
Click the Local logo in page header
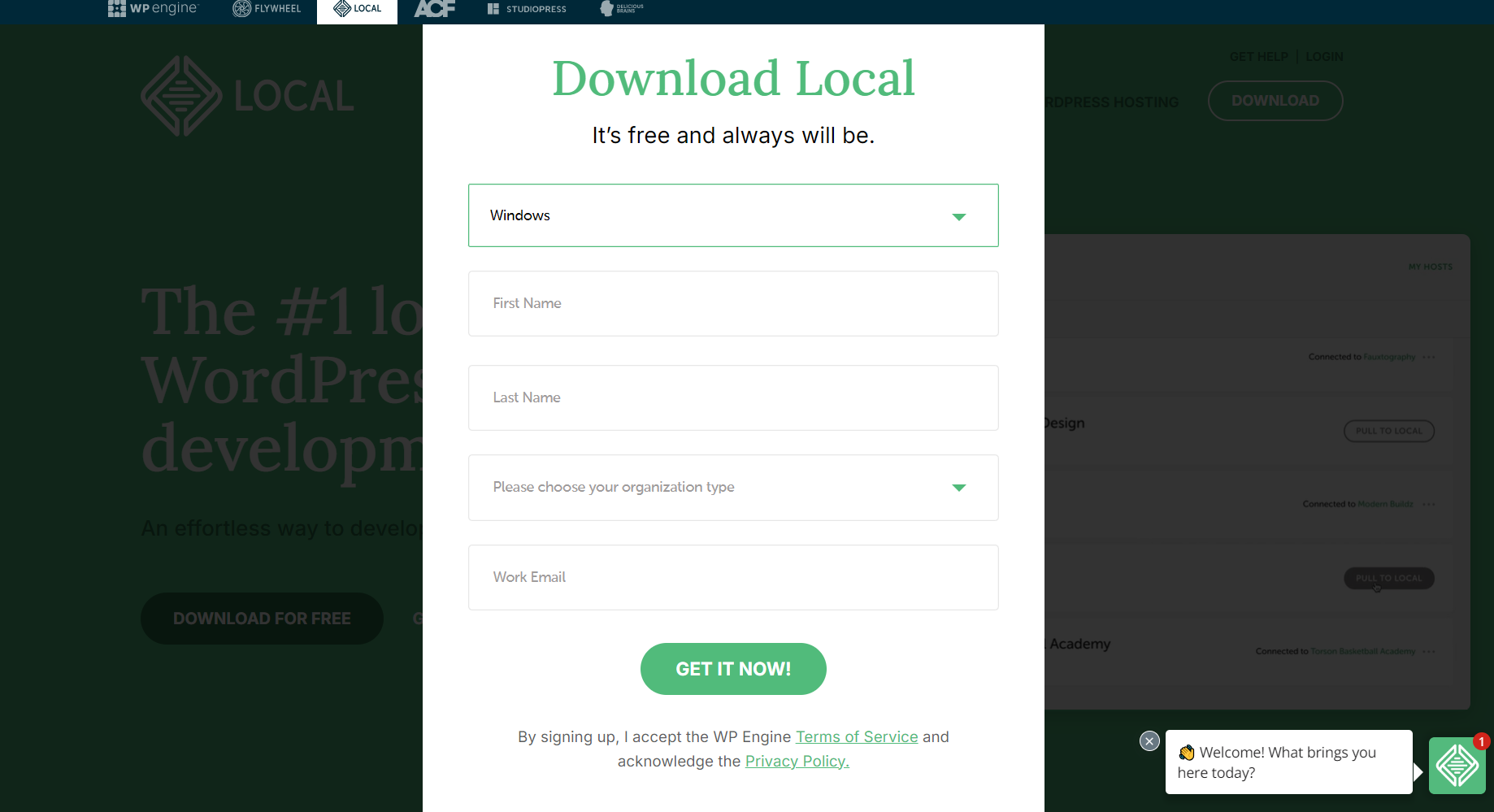click(248, 96)
